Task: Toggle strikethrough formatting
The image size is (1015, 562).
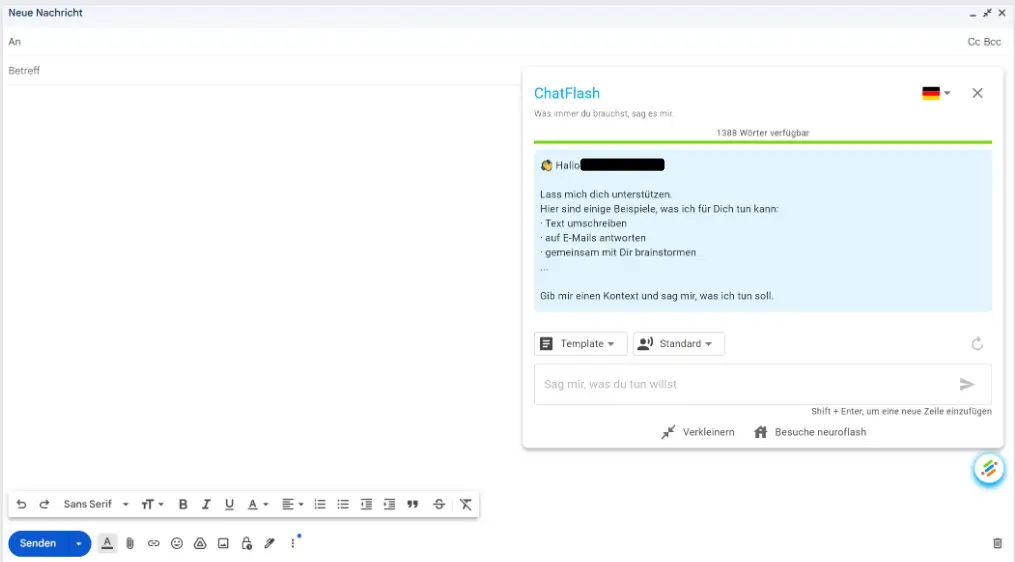Action: [439, 504]
